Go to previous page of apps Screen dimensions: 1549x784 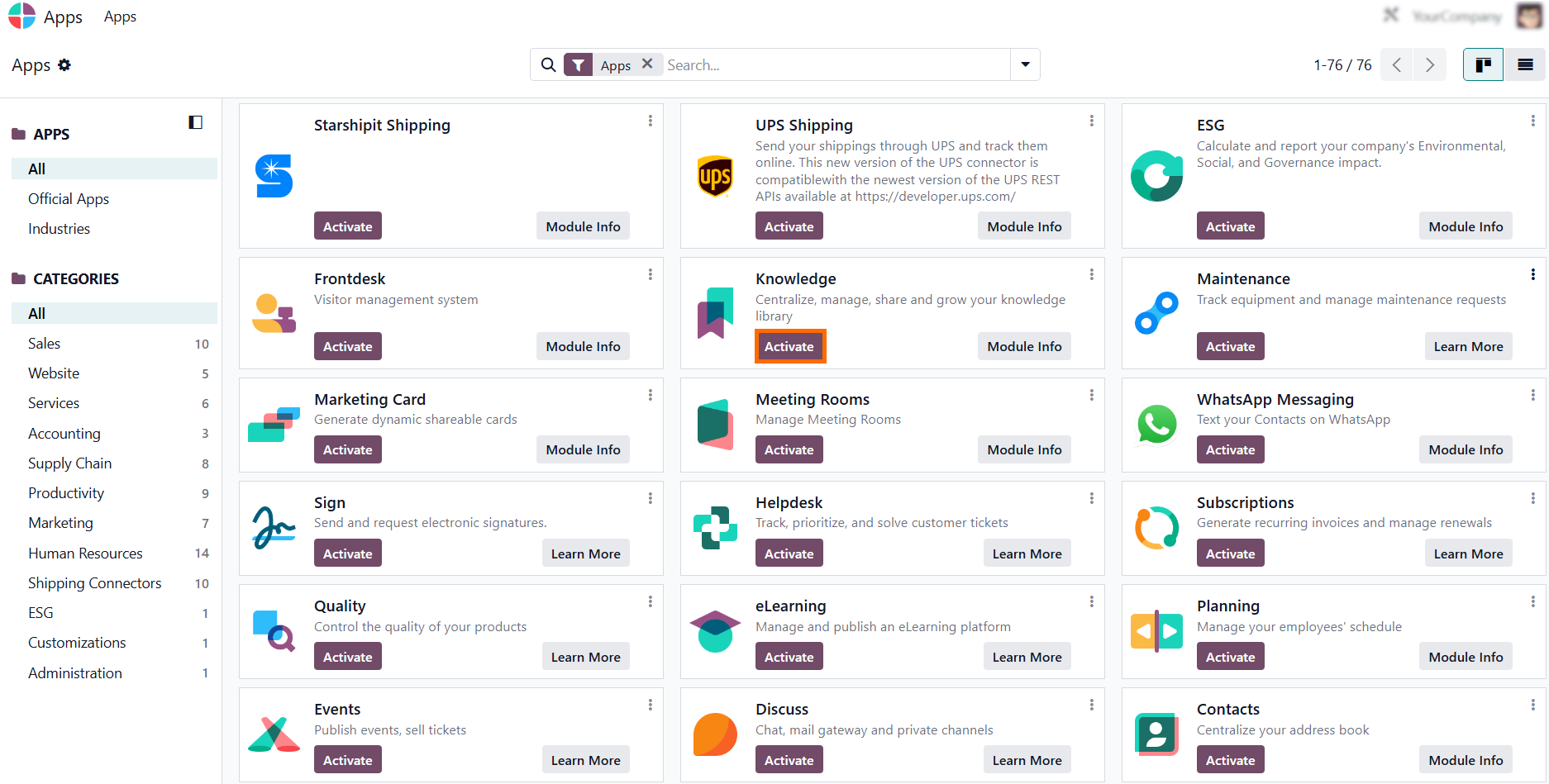point(1397,65)
